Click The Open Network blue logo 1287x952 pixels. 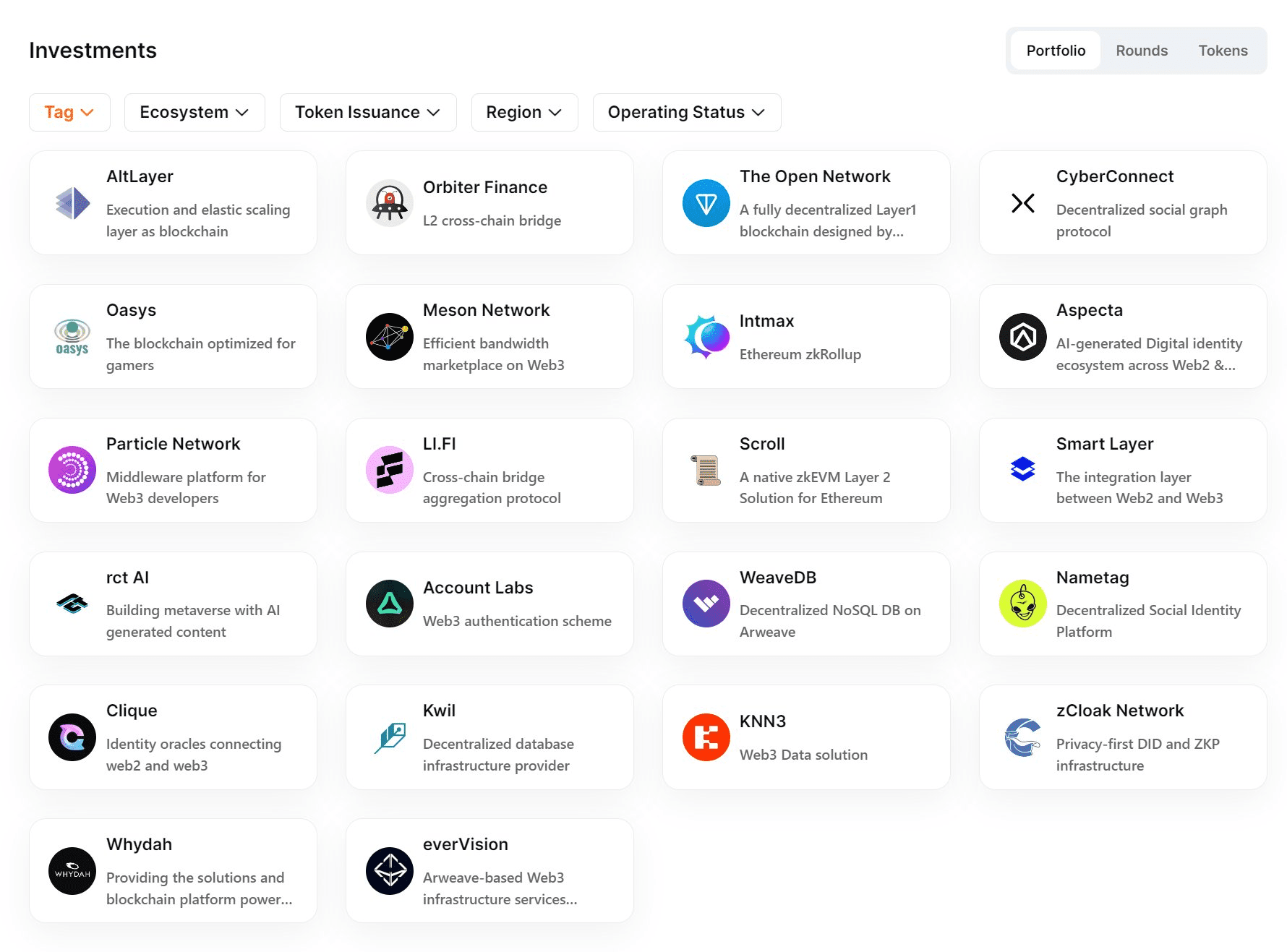click(x=706, y=203)
